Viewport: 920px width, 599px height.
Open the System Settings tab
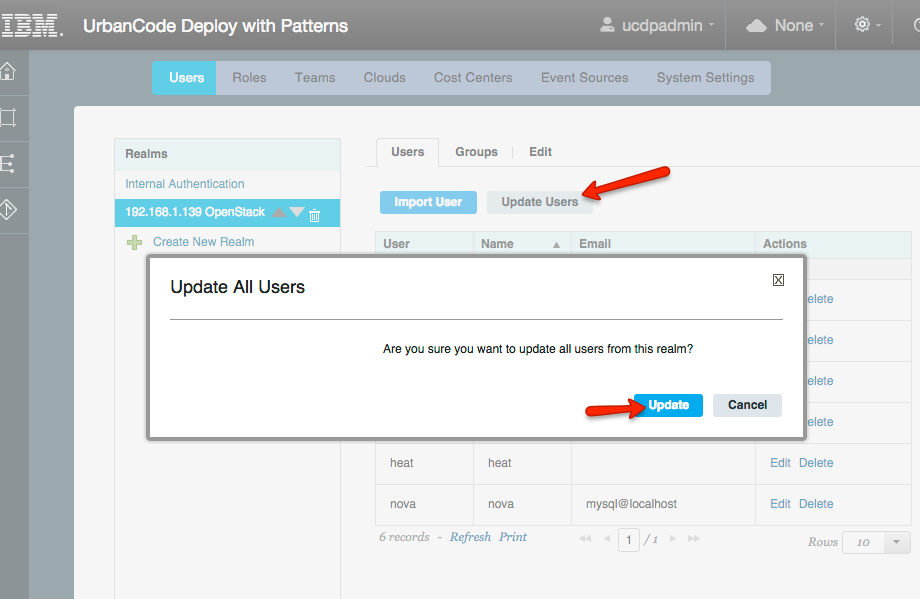[705, 77]
